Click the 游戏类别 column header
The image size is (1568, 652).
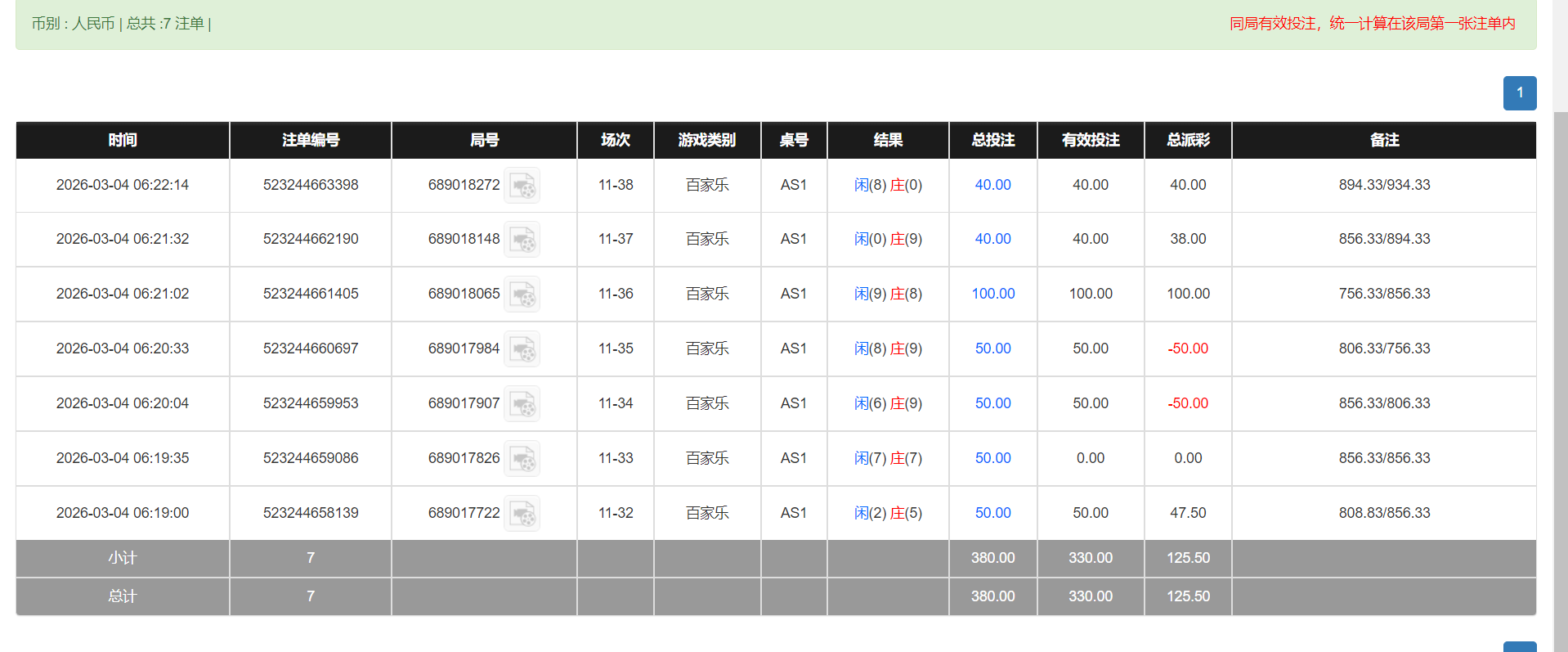coord(707,140)
